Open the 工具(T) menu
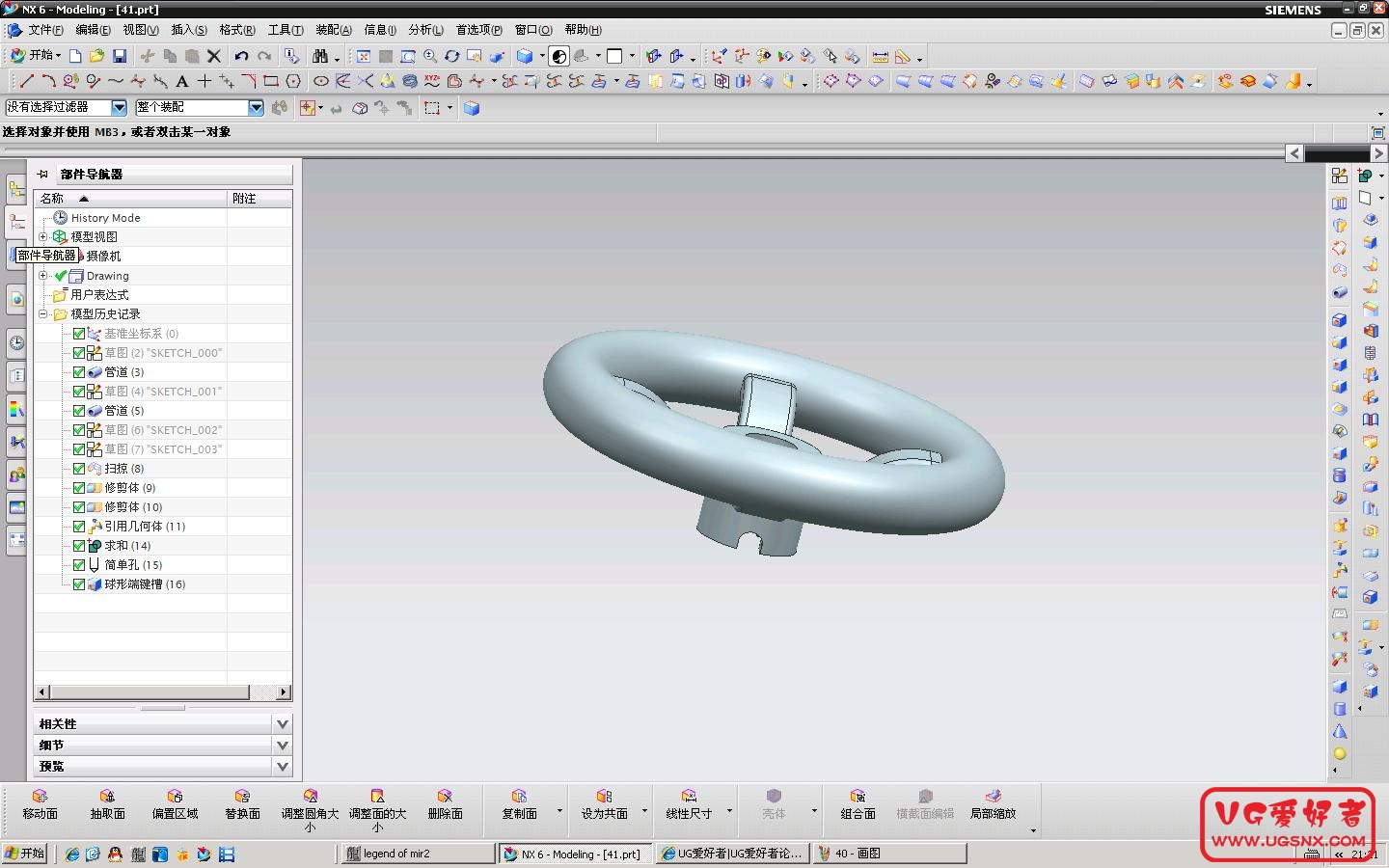Viewport: 1389px width, 868px height. tap(286, 30)
